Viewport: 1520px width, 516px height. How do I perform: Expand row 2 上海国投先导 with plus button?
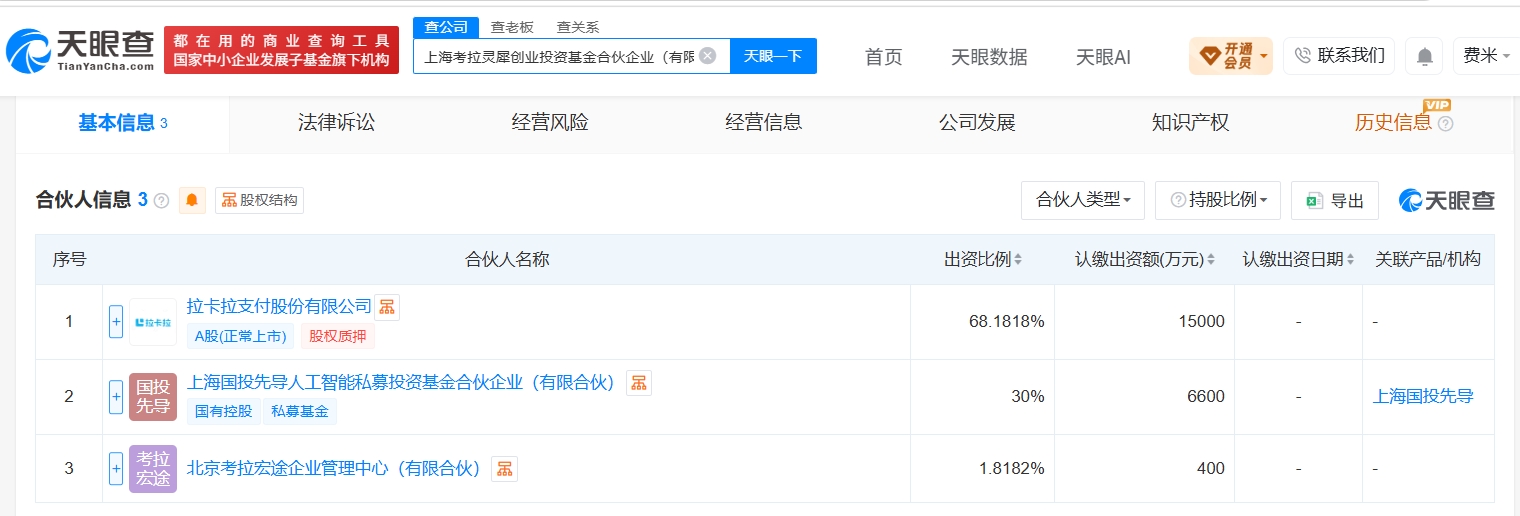tap(116, 397)
